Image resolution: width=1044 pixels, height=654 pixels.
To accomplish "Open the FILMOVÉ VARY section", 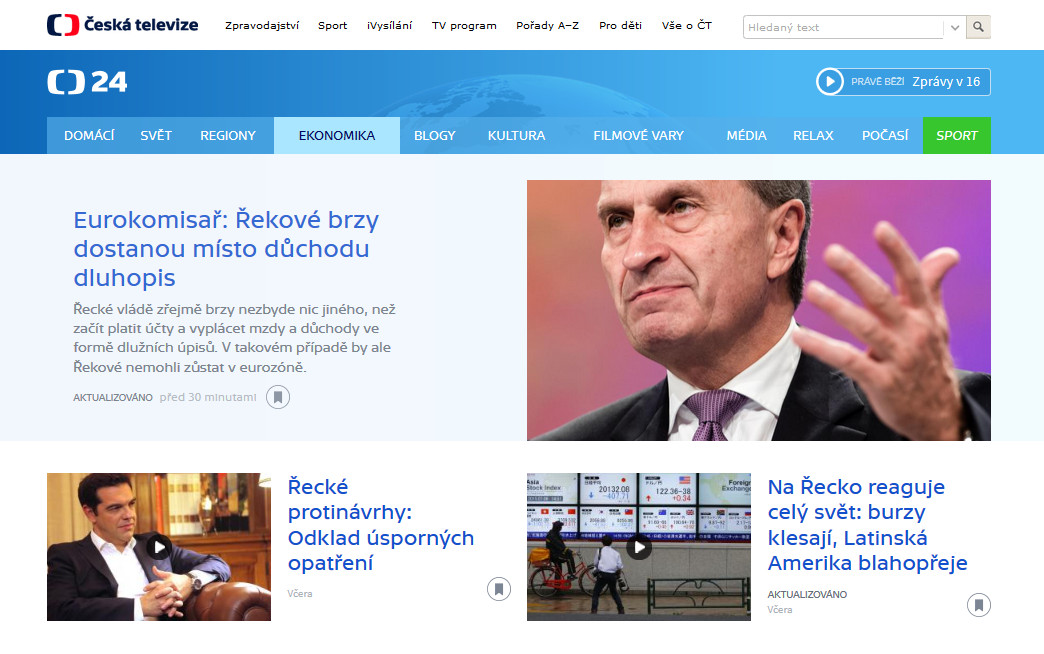I will pyautogui.click(x=638, y=136).
